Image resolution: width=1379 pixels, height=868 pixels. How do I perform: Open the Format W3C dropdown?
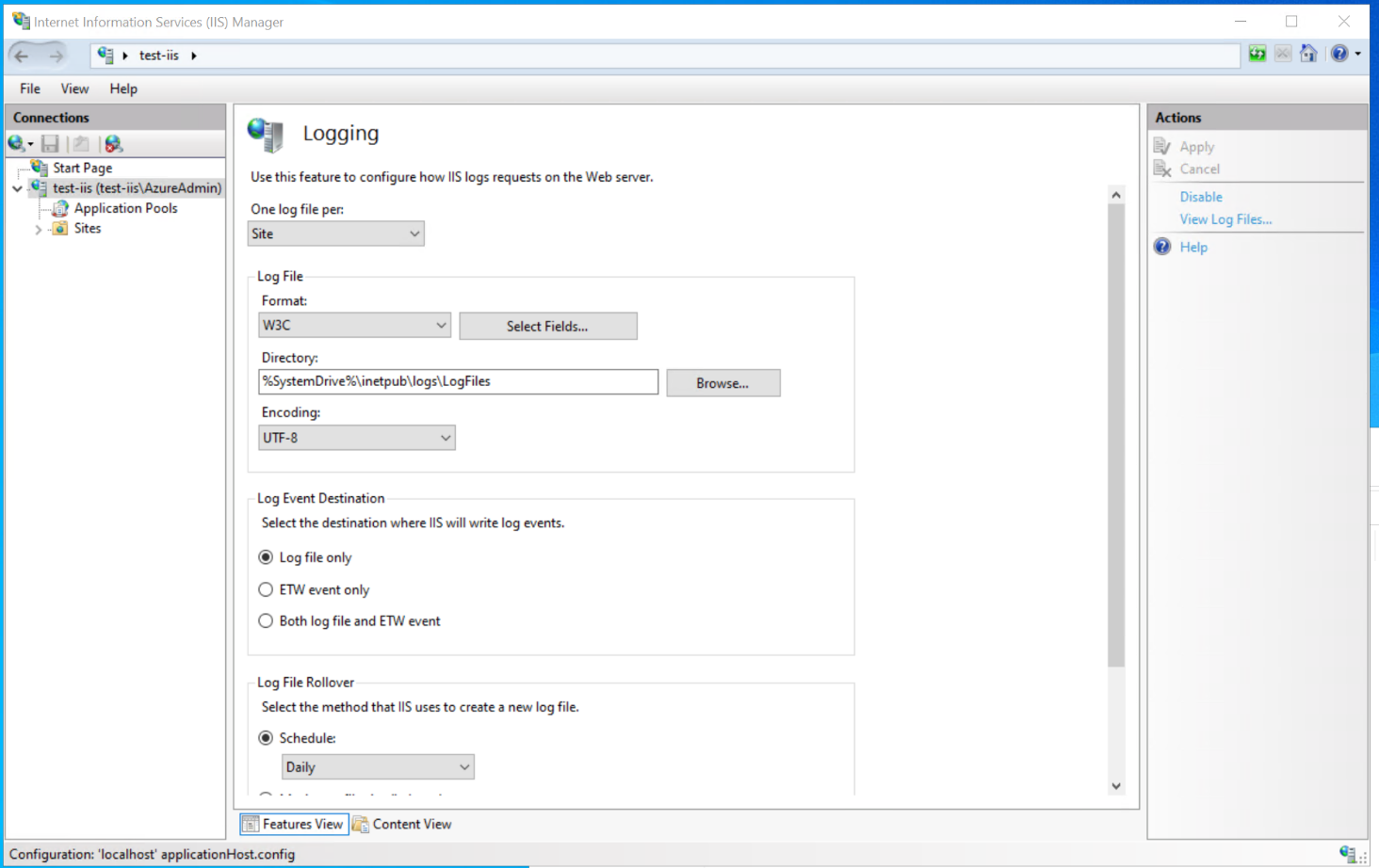[354, 325]
